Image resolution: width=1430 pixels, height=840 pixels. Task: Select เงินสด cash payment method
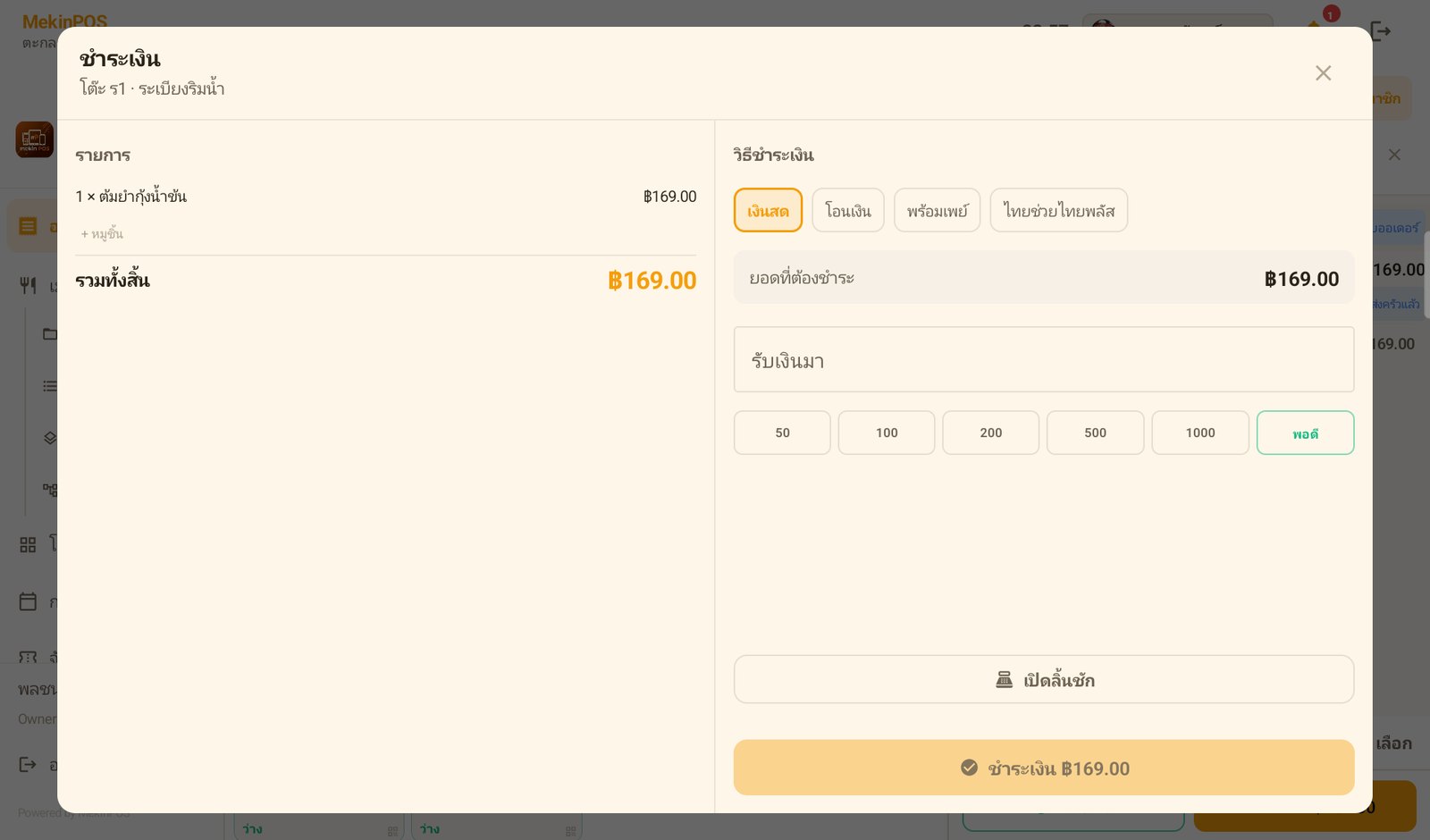click(768, 210)
